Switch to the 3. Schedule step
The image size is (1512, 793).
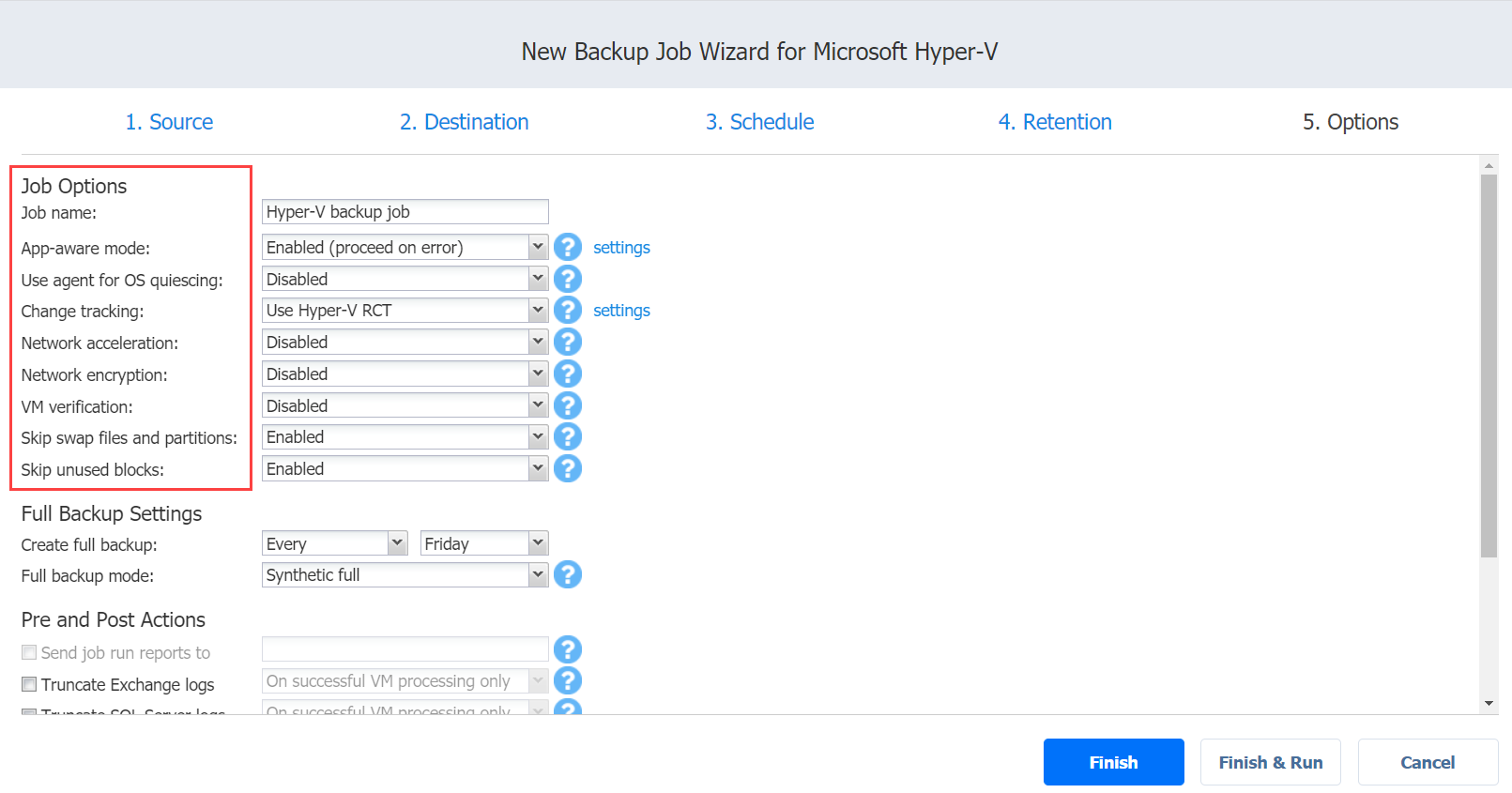pos(759,122)
